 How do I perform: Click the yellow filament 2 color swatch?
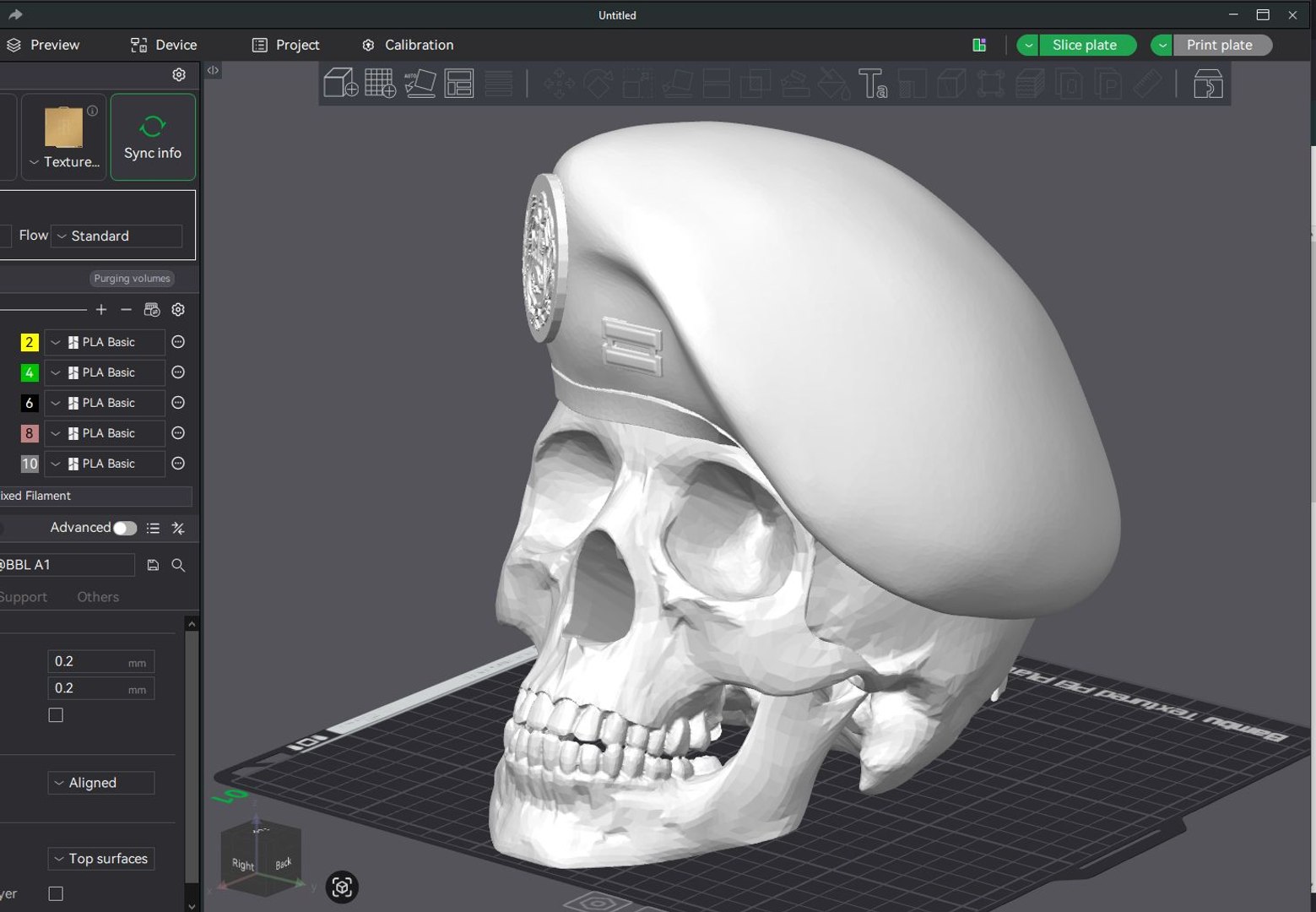click(30, 342)
